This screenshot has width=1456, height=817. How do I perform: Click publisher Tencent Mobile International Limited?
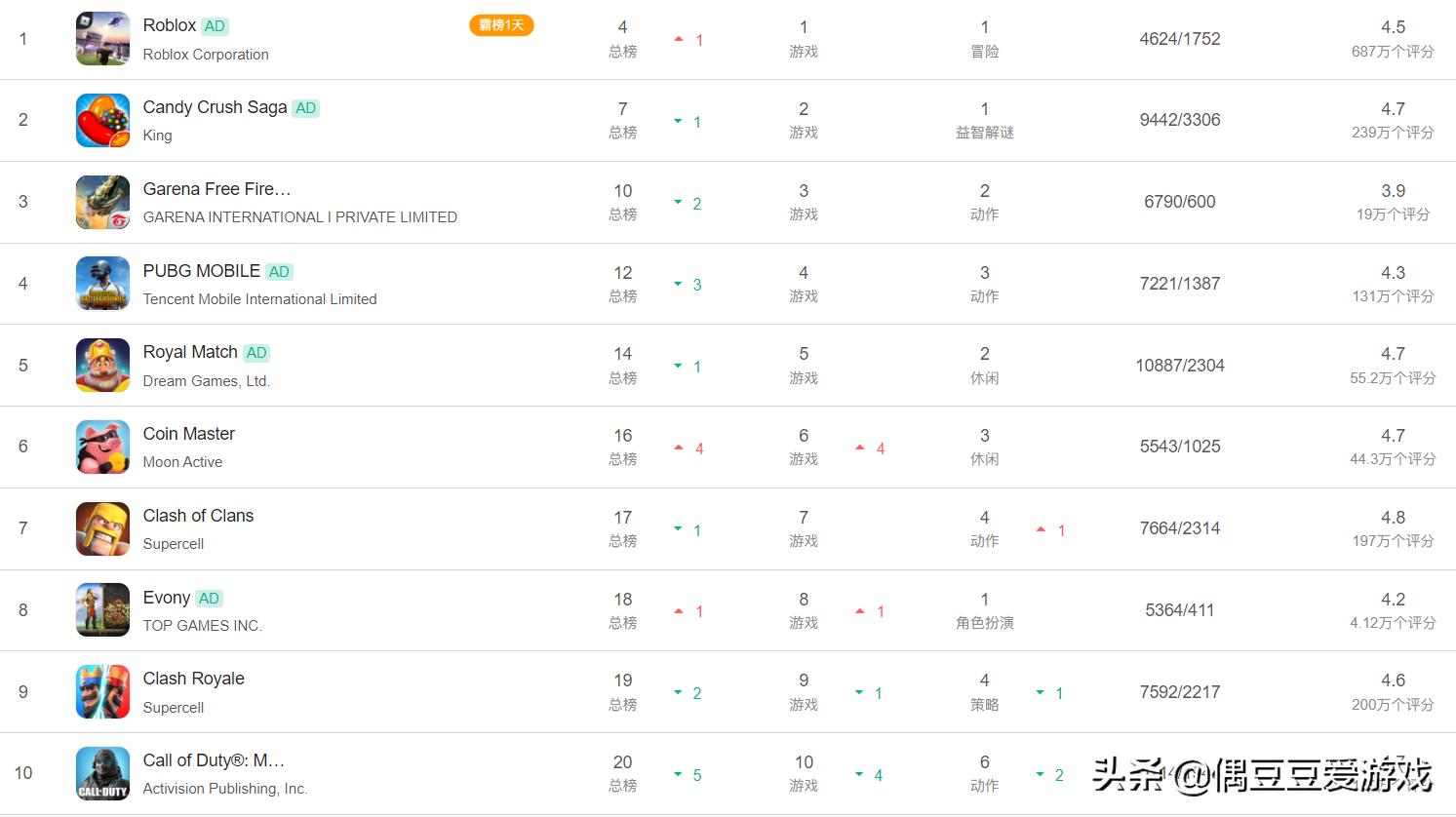point(260,299)
